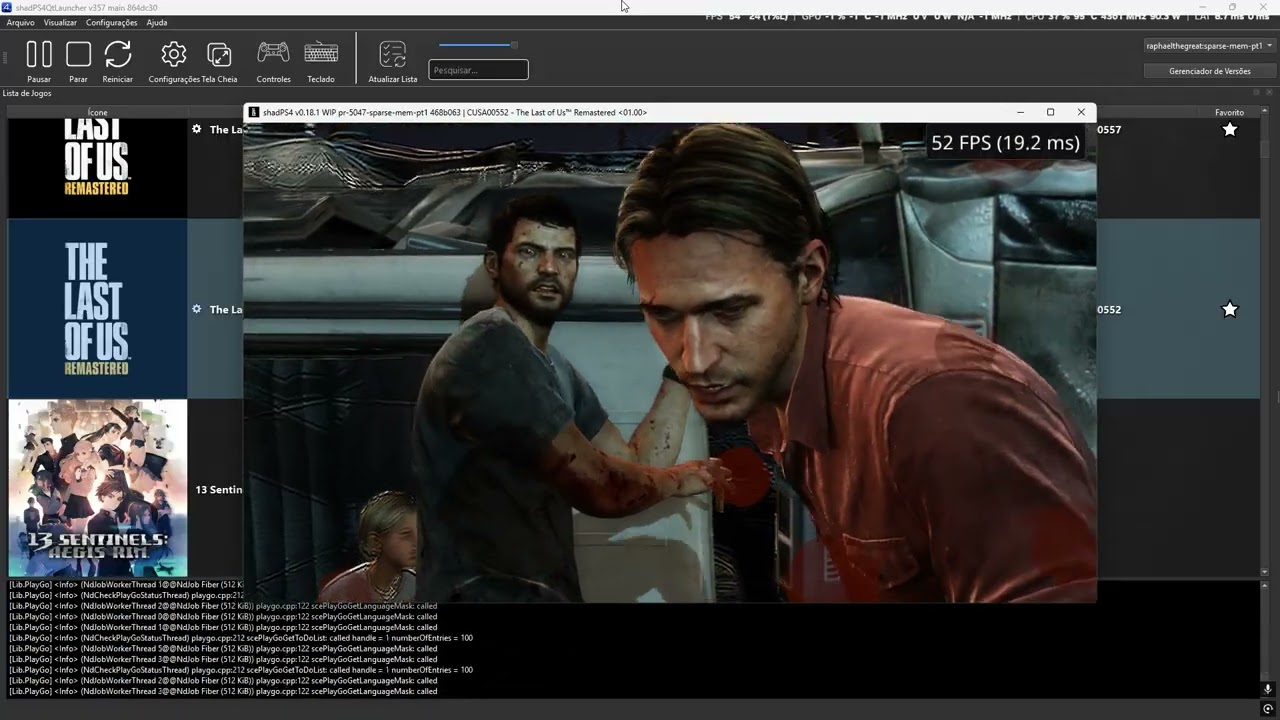
Task: Open the Configurações menu in the menu bar
Action: (x=112, y=22)
